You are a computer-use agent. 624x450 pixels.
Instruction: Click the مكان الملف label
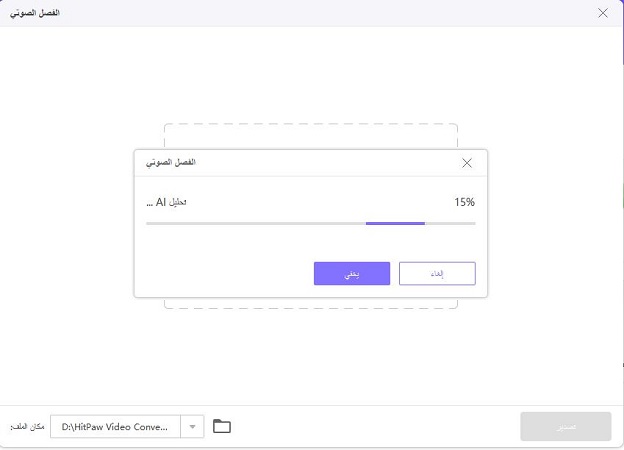tap(28, 427)
